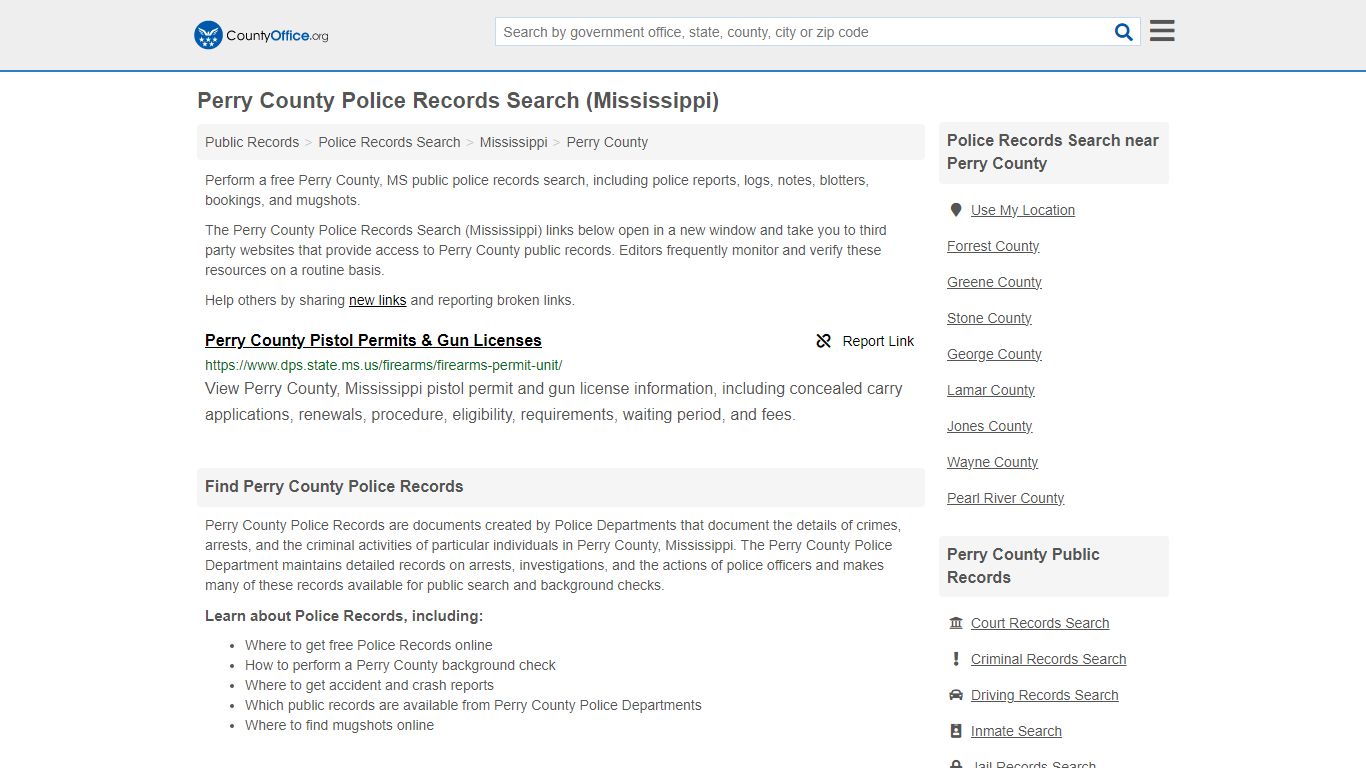Click the badge icon beside Inmate Search
The width and height of the screenshot is (1366, 768).
(956, 731)
